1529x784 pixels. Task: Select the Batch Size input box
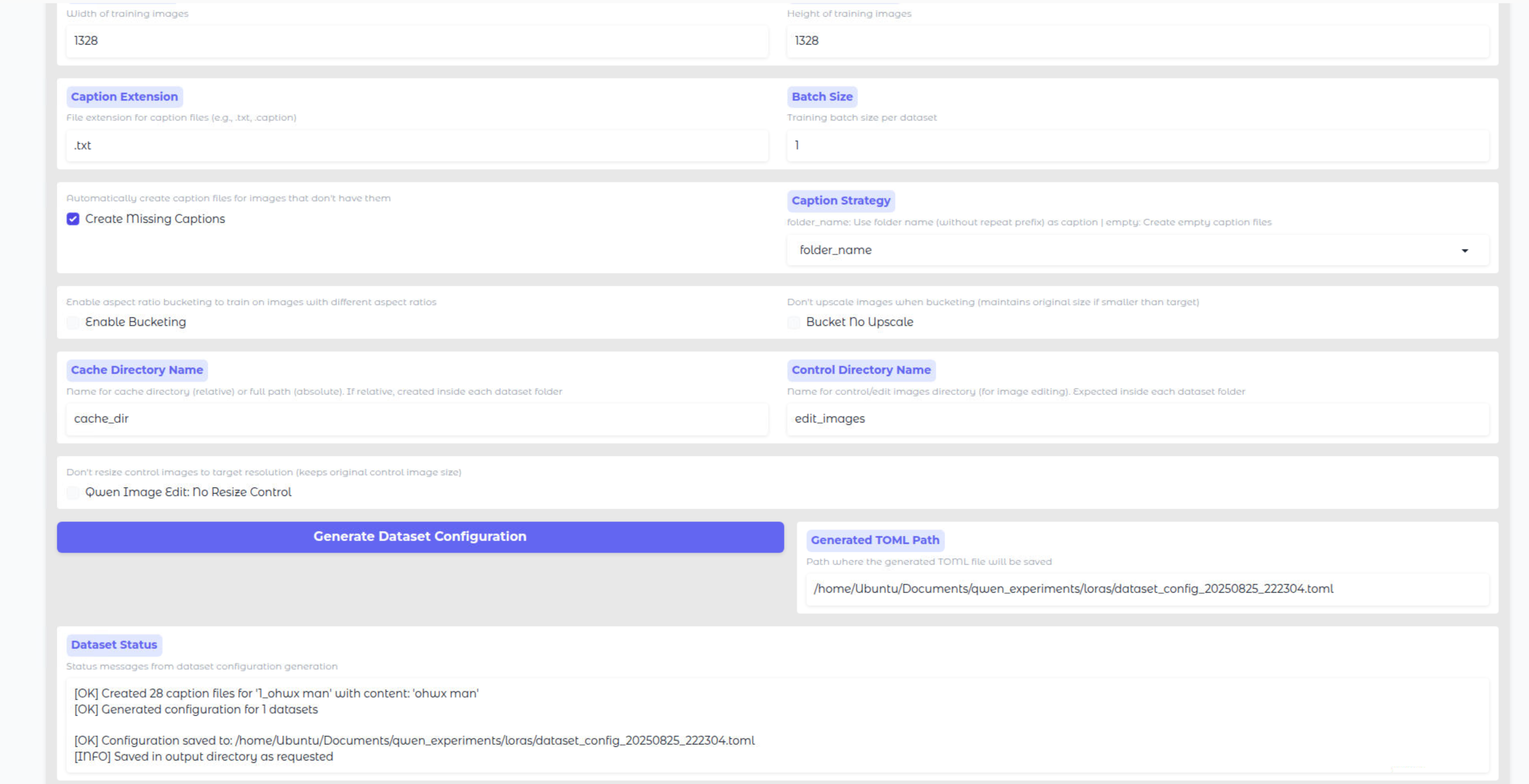click(x=1137, y=145)
